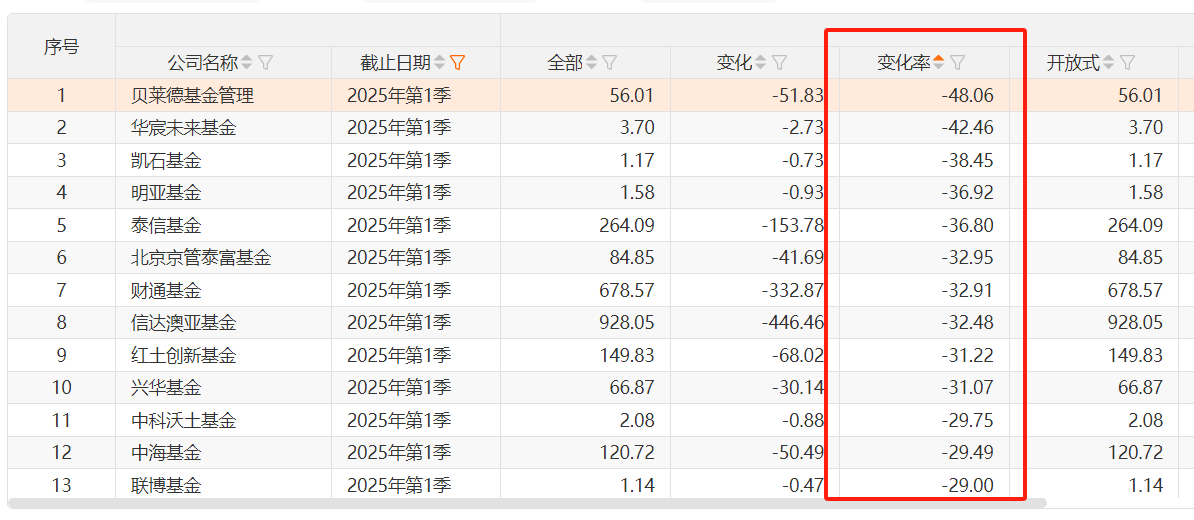Image resolution: width=1194 pixels, height=520 pixels.
Task: Open filter for 变化率 column
Action: click(x=959, y=63)
